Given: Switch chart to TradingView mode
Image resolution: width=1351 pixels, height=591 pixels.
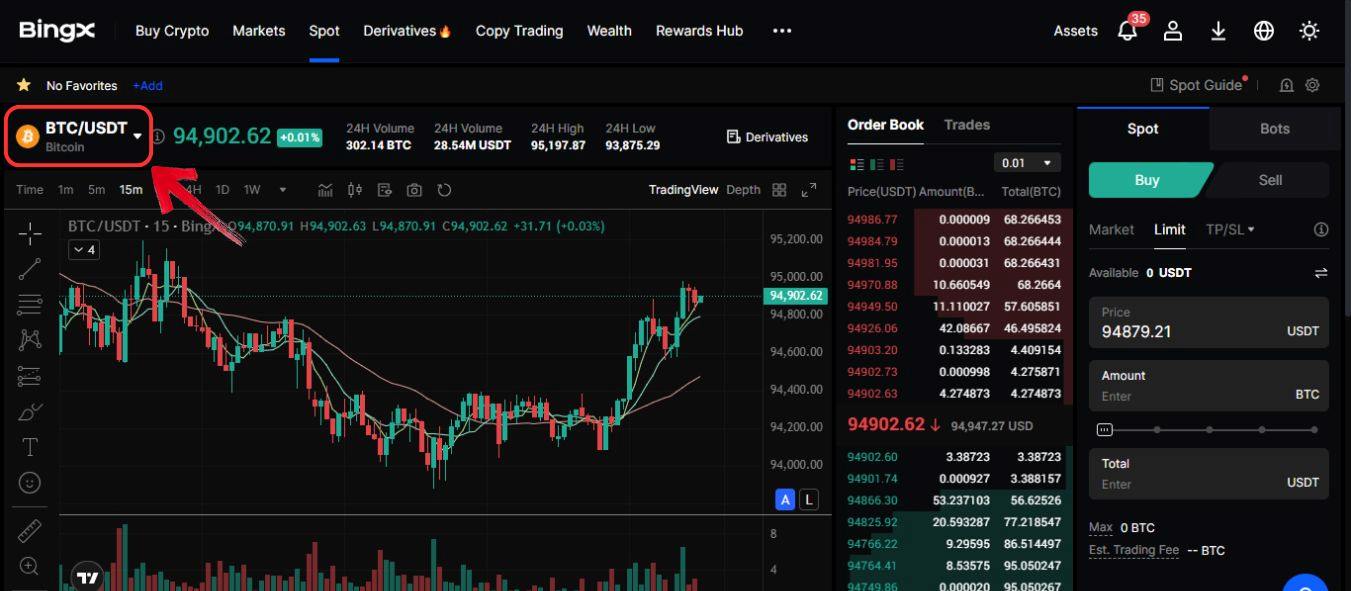Looking at the screenshot, I should tap(683, 190).
